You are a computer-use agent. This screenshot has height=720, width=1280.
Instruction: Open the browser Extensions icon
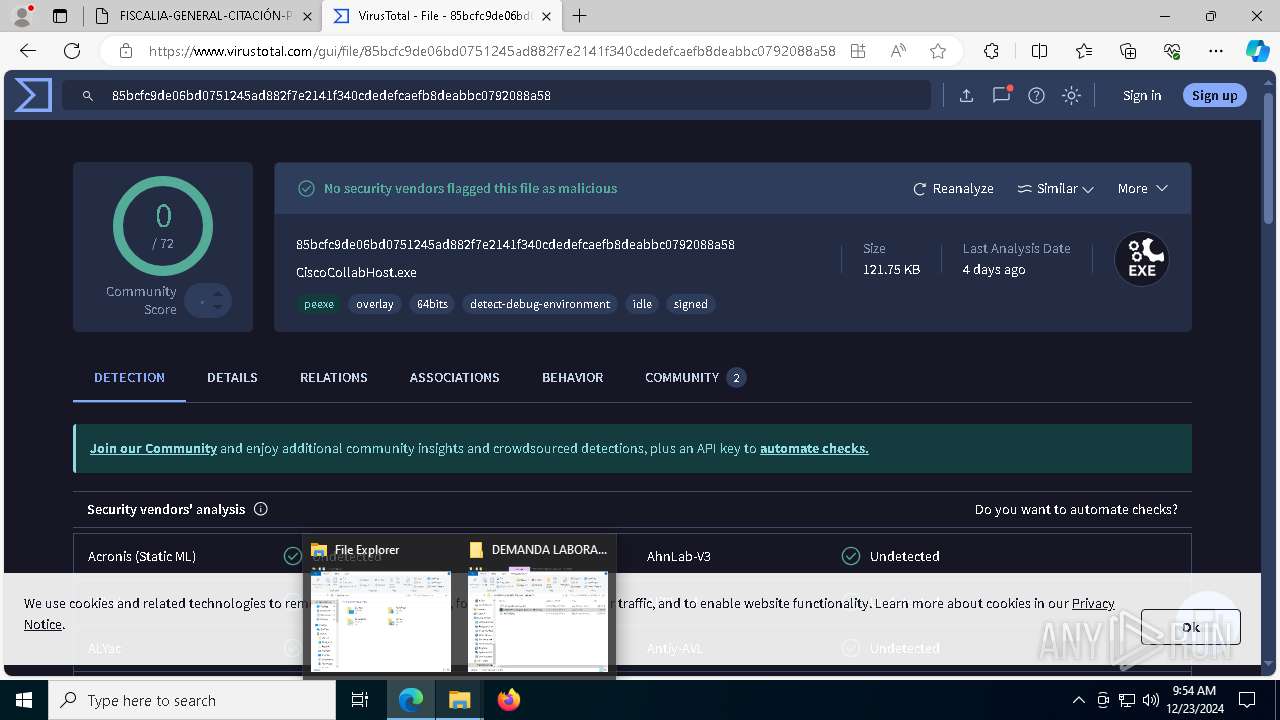click(991, 51)
